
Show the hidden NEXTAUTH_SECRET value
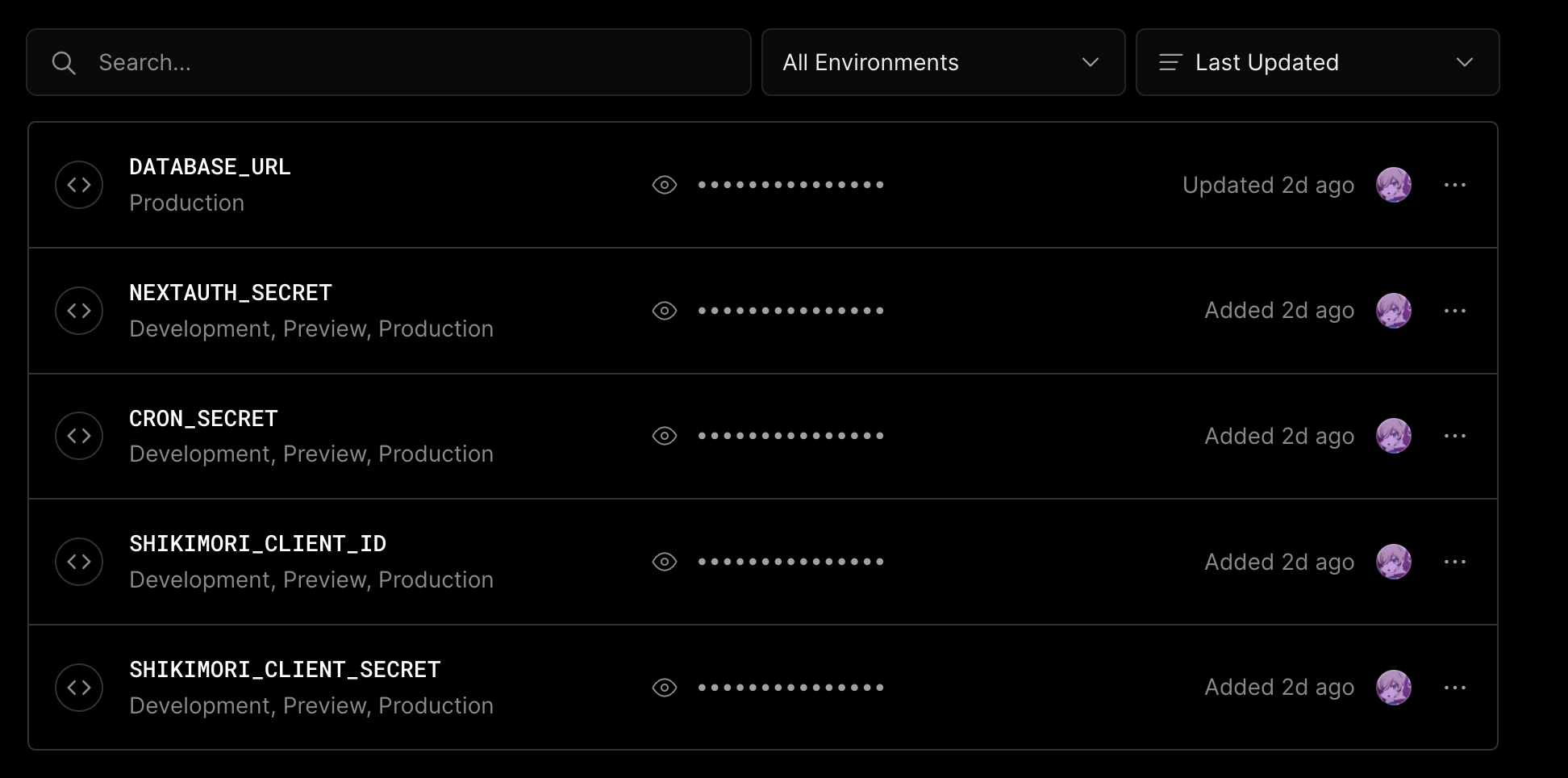664,310
